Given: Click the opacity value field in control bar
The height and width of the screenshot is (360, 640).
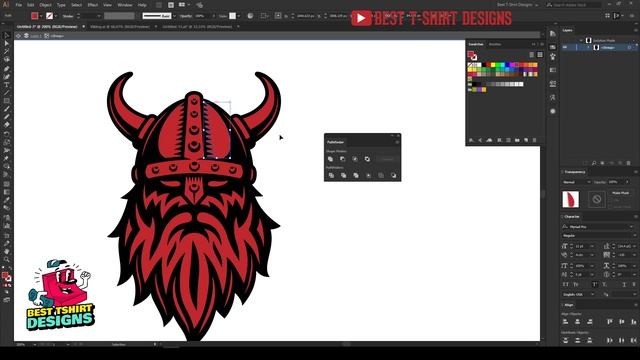Looking at the screenshot, I should (x=202, y=16).
